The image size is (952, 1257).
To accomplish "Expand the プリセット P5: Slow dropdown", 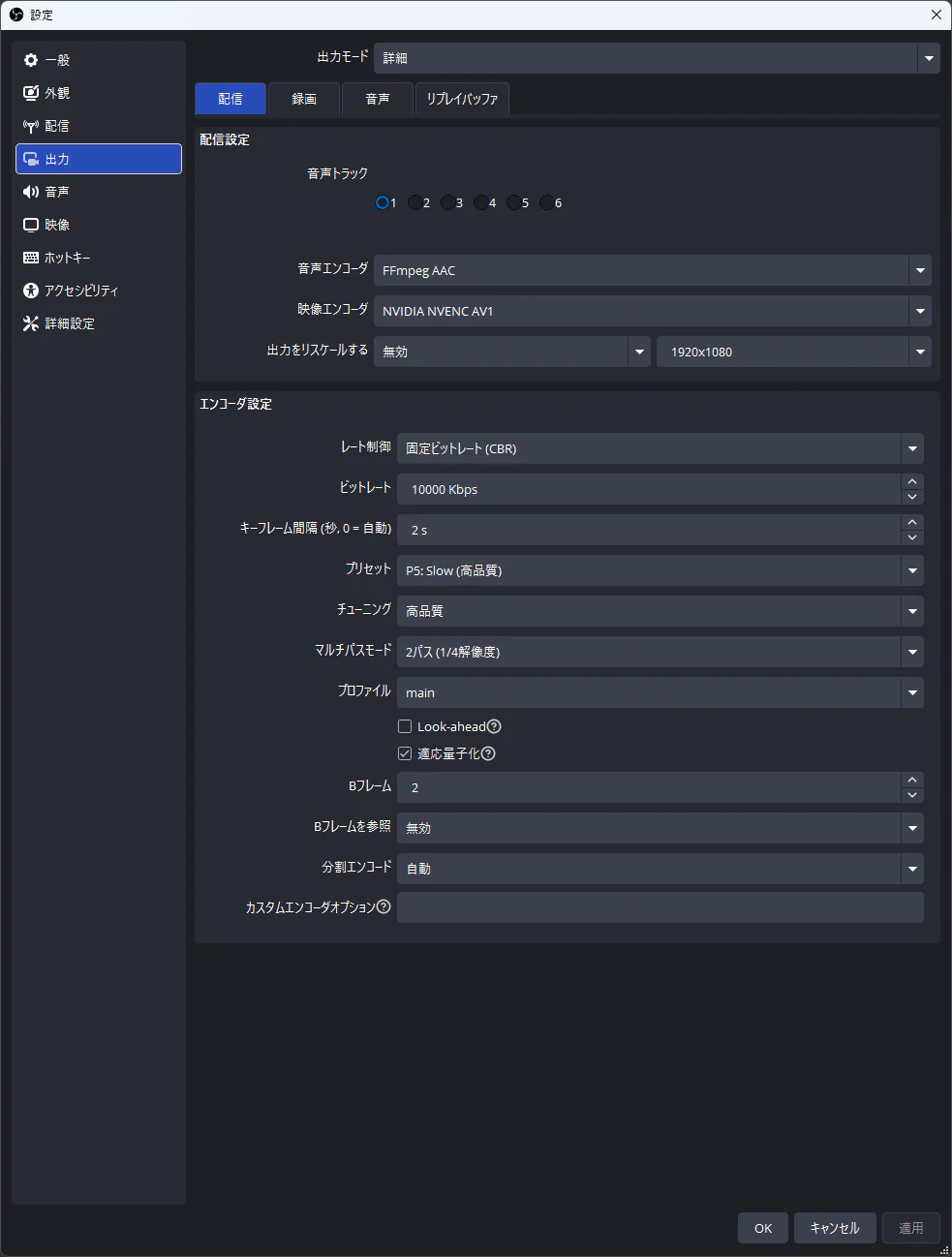I will pos(911,570).
